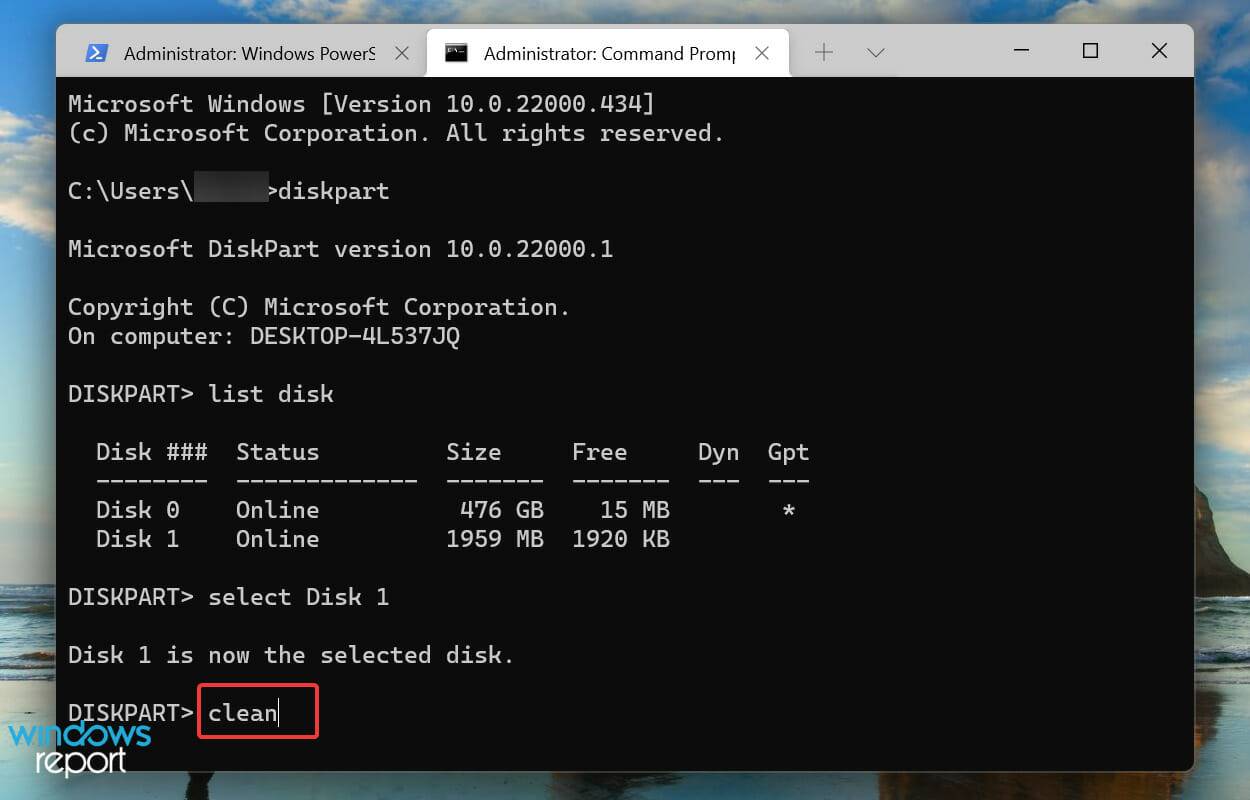Image resolution: width=1250 pixels, height=800 pixels.
Task: Open a new tab using the plus icon
Action: pyautogui.click(x=822, y=51)
